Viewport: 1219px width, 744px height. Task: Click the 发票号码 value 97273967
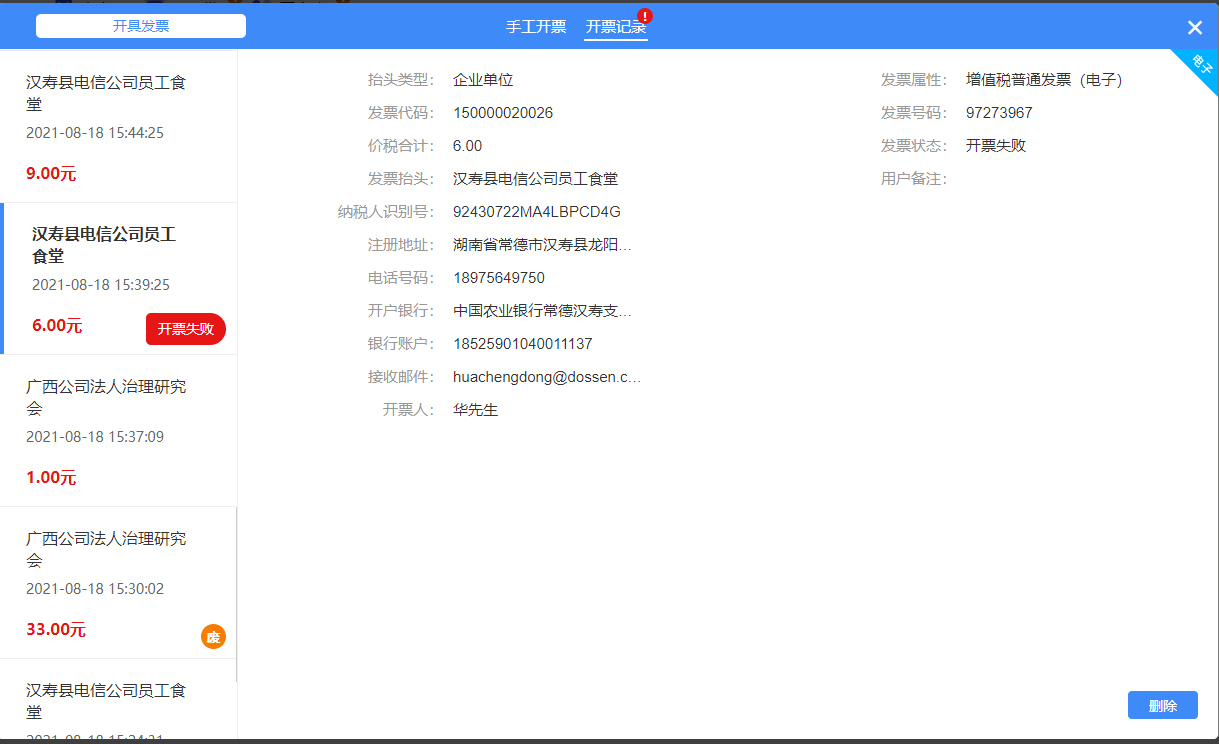[999, 113]
